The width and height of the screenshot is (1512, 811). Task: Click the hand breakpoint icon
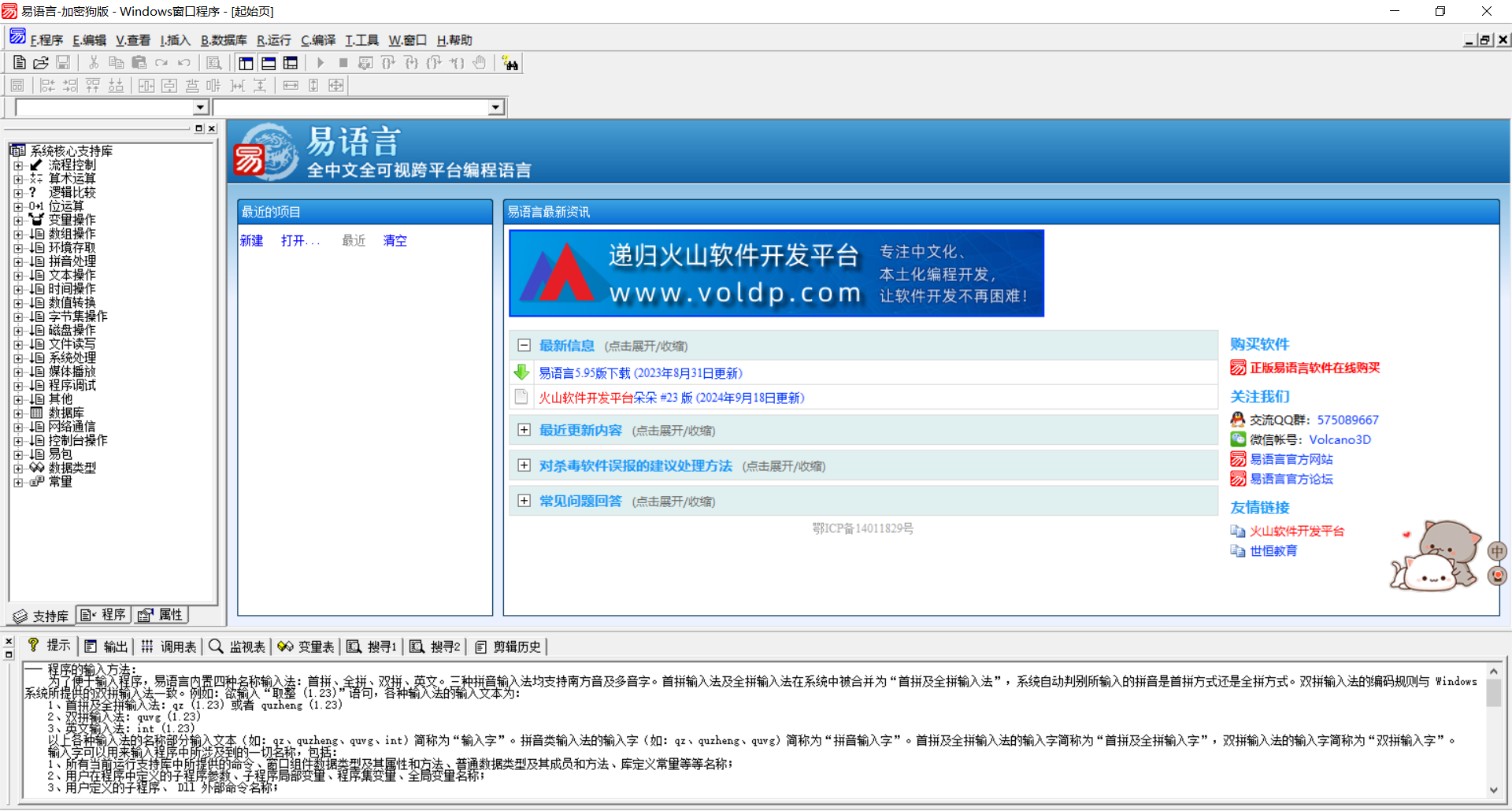click(x=480, y=63)
